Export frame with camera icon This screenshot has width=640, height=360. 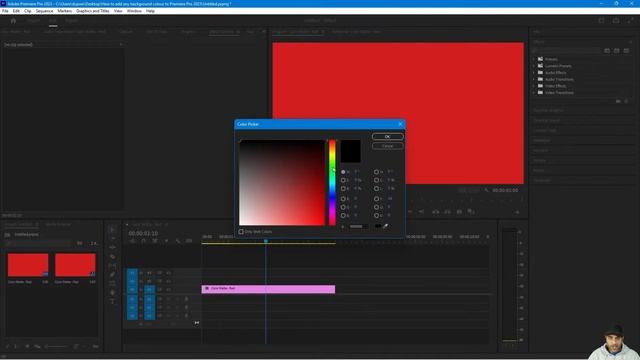(459, 211)
